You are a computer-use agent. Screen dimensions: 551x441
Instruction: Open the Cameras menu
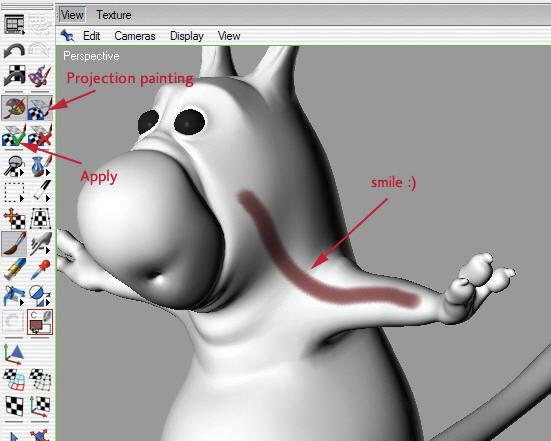pyautogui.click(x=135, y=36)
